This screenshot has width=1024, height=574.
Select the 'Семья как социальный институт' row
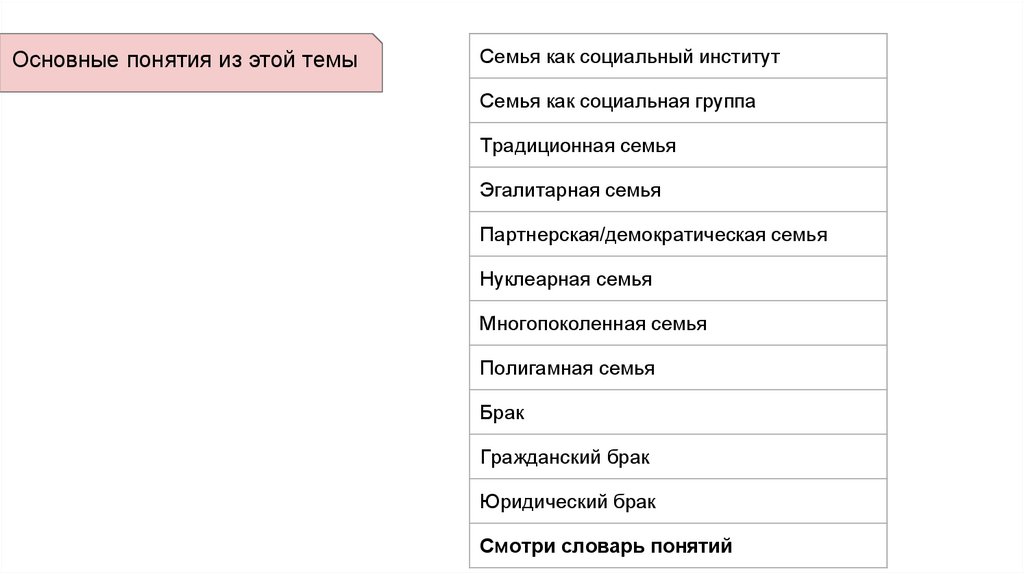(677, 57)
